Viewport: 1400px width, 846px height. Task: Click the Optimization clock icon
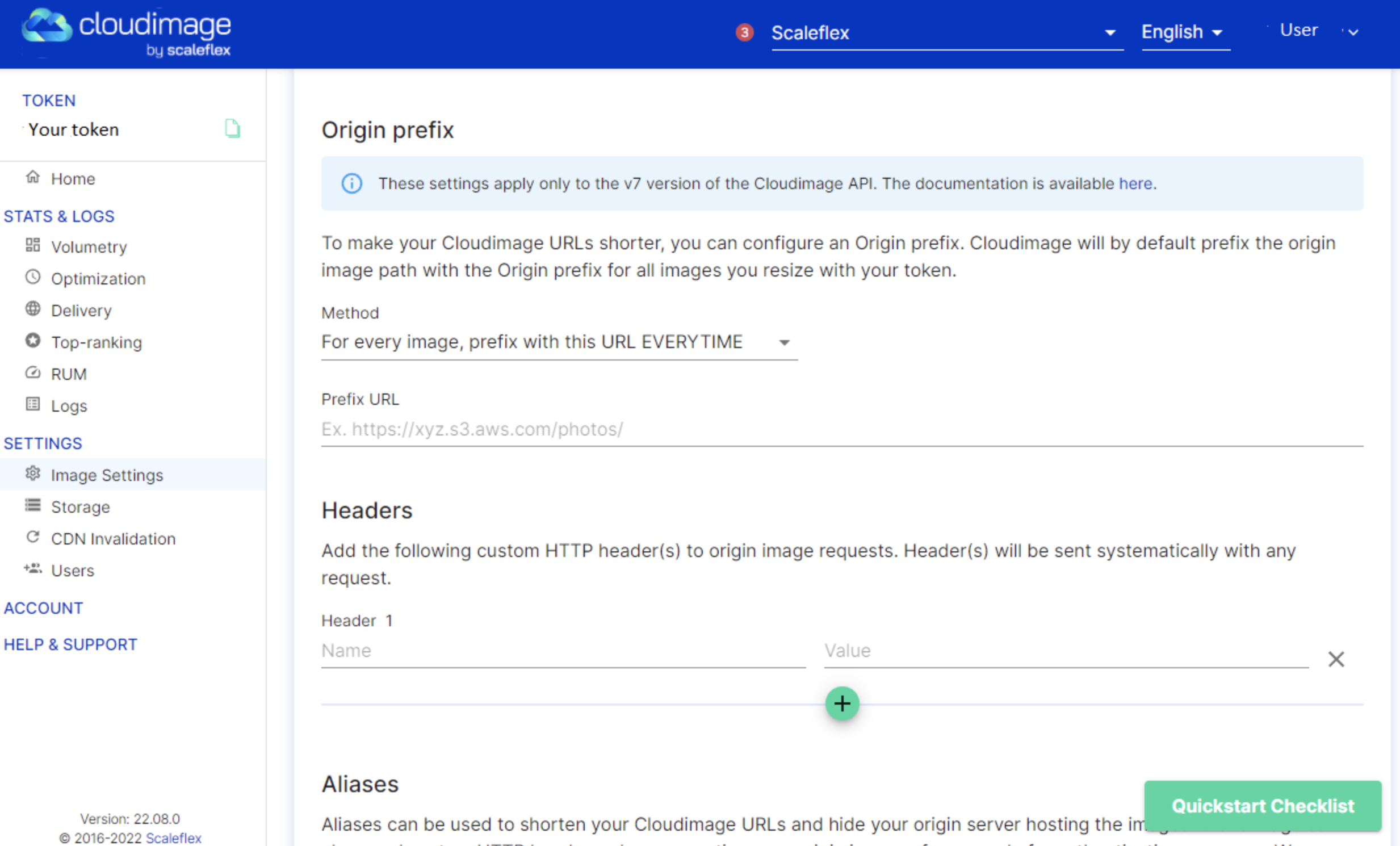33,277
